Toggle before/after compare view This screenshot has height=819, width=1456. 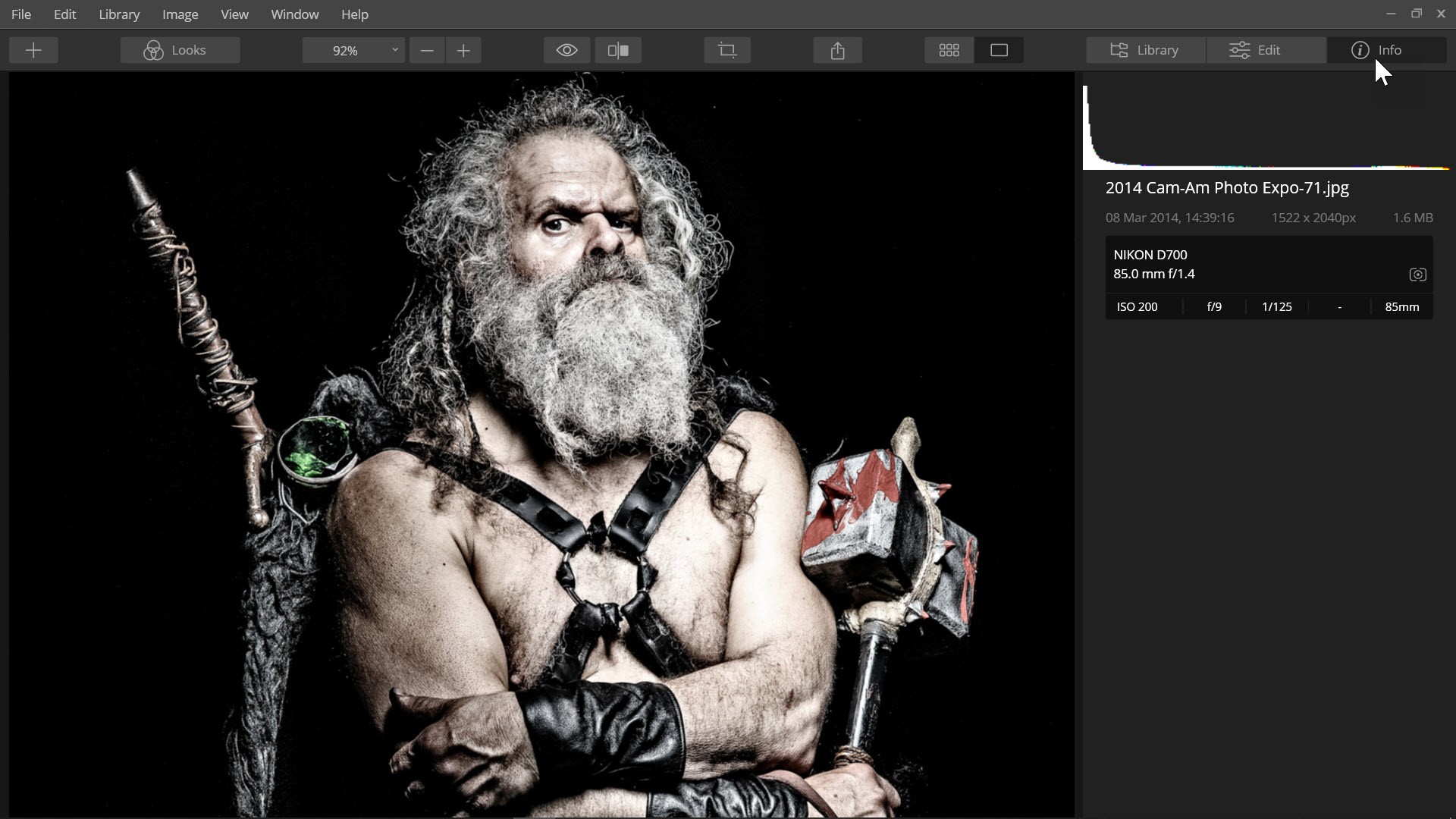(x=618, y=50)
